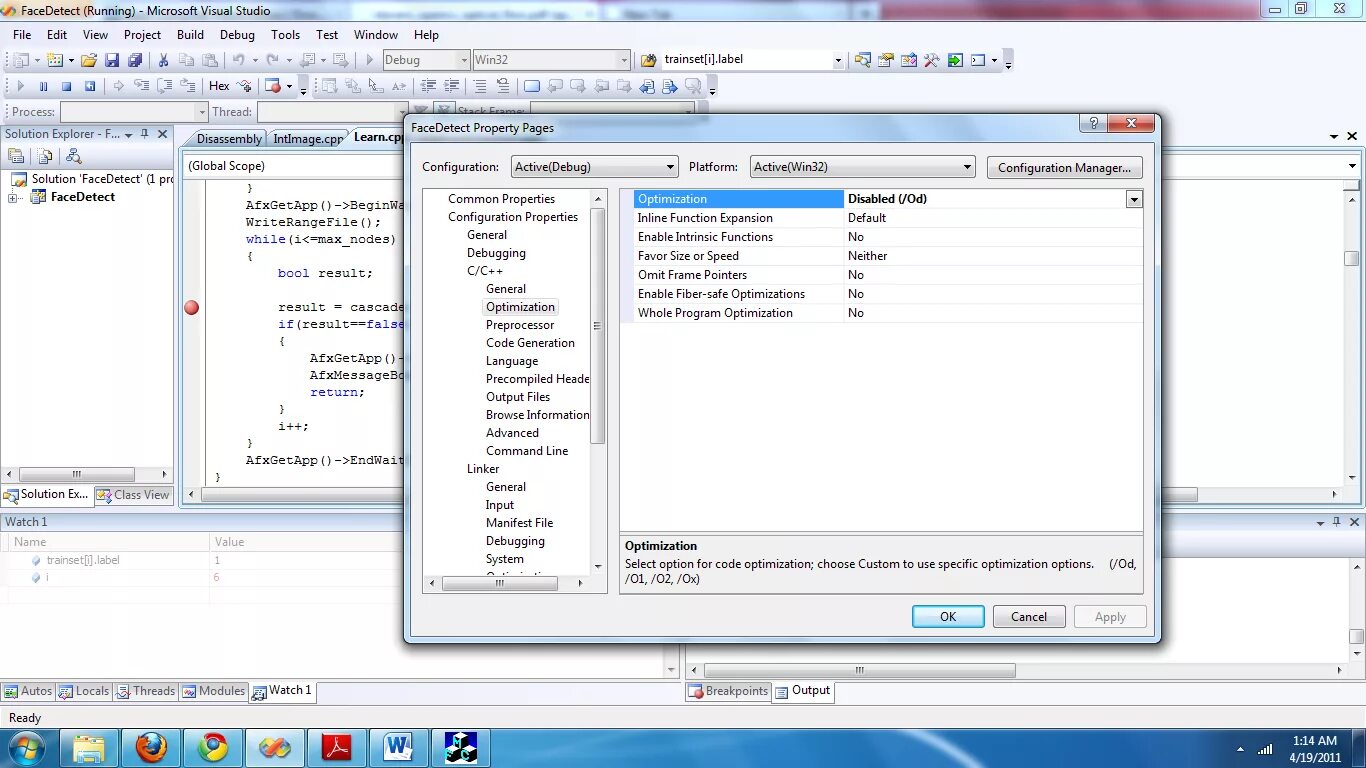This screenshot has height=768, width=1366.
Task: Click View Class Diagram in Solution Explorer toolbar
Action: (x=73, y=156)
